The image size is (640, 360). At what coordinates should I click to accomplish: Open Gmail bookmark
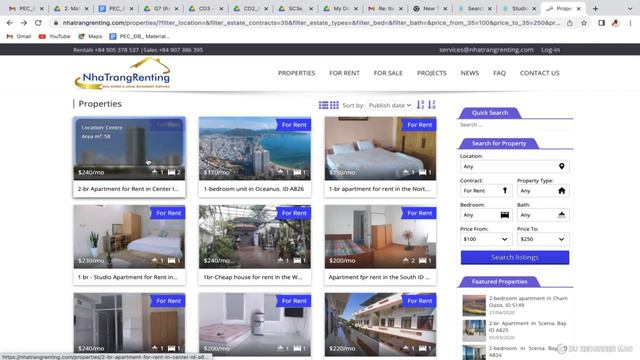point(19,36)
